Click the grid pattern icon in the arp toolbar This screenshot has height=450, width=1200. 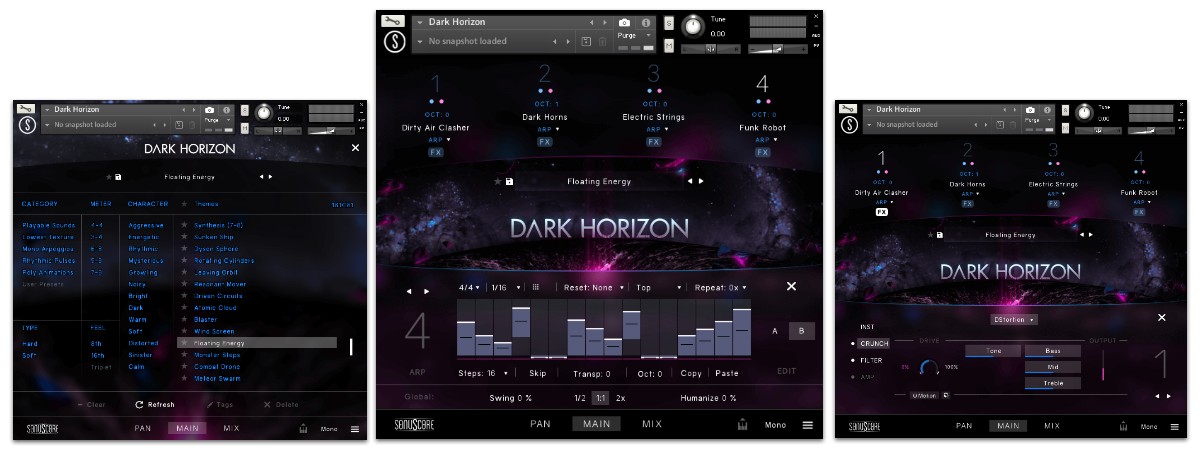pyautogui.click(x=535, y=287)
